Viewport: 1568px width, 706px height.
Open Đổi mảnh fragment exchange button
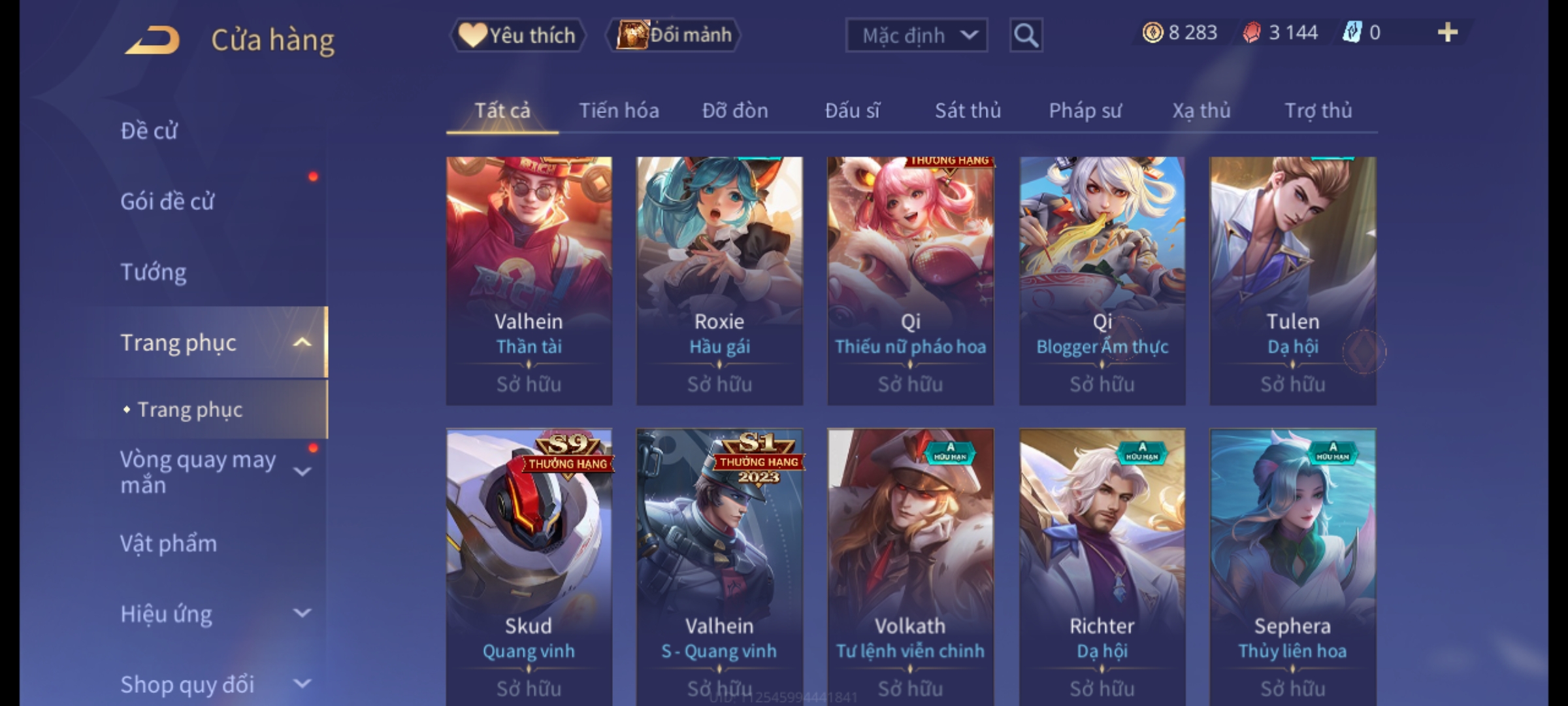click(x=673, y=35)
